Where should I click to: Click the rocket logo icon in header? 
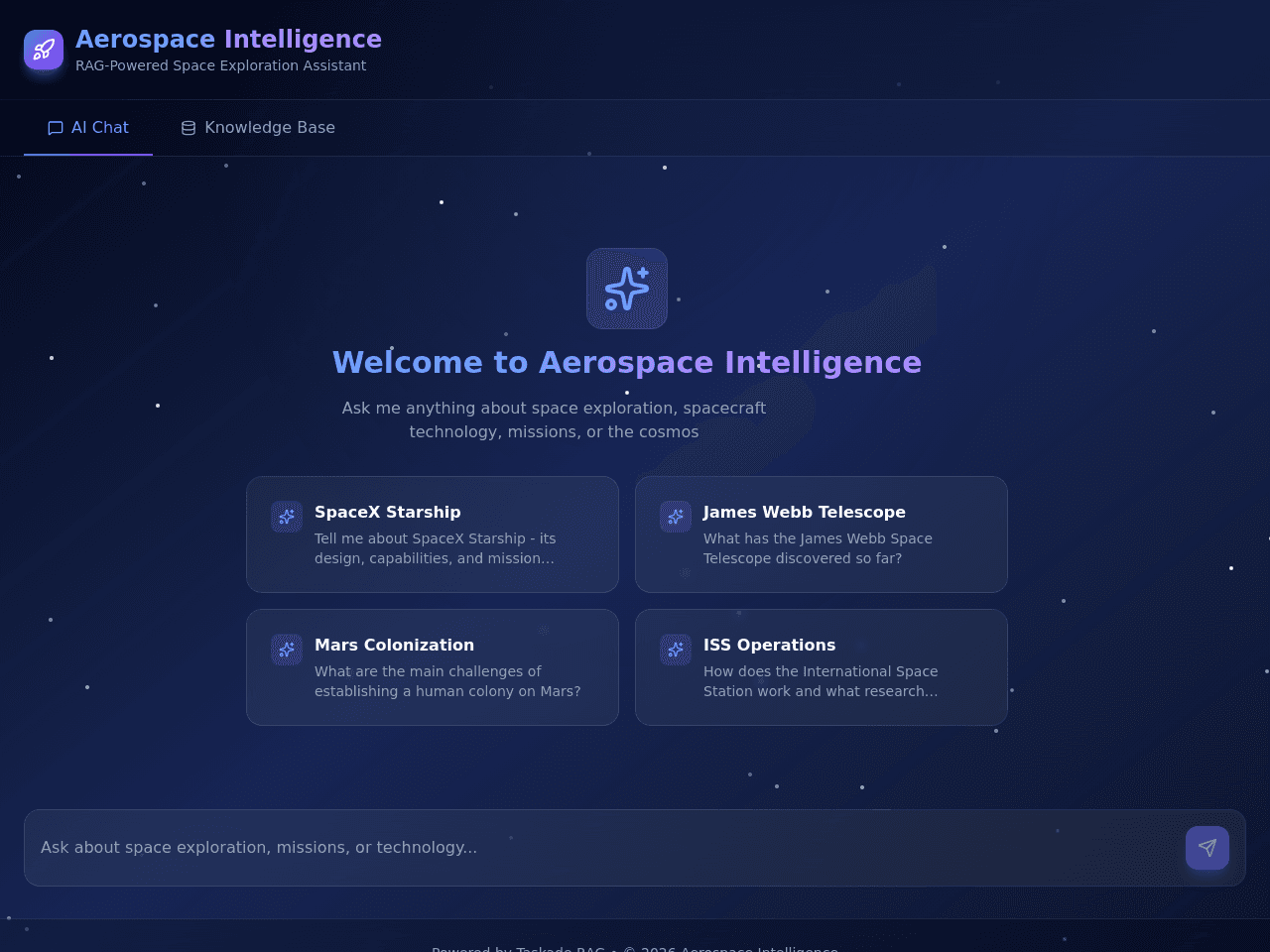pos(44,50)
